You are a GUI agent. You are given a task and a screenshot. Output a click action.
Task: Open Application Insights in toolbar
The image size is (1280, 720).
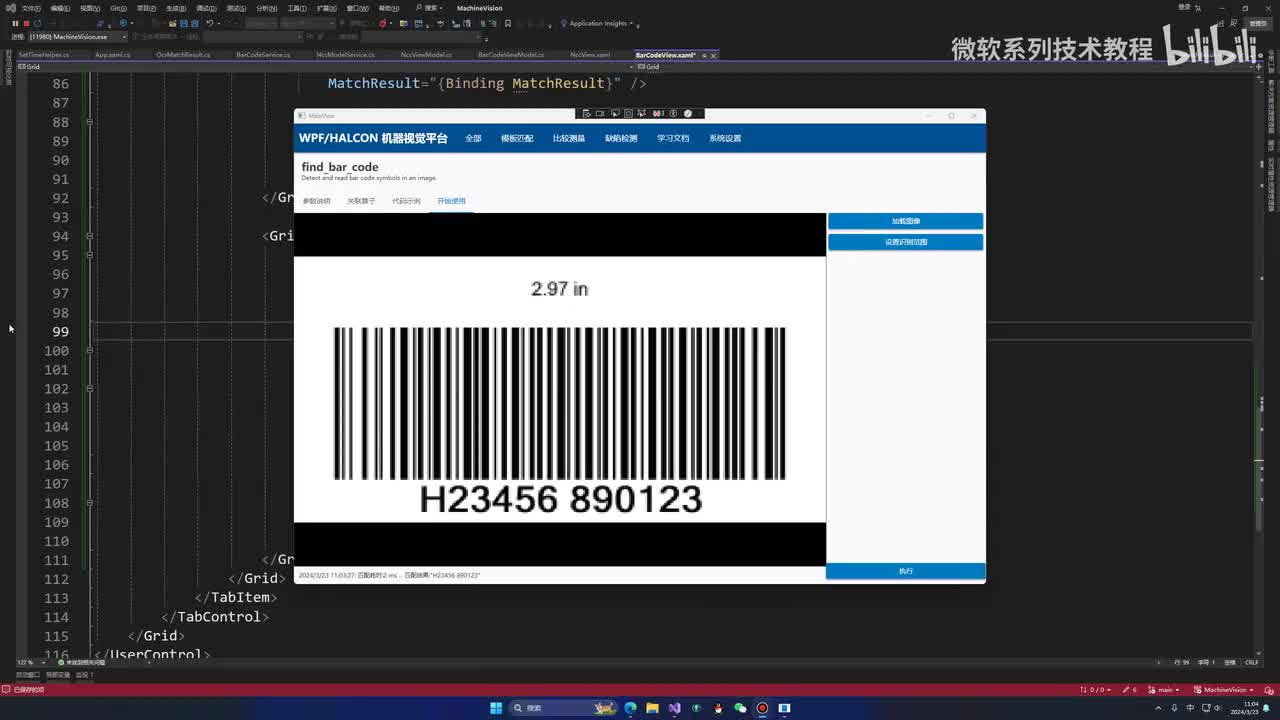600,23
